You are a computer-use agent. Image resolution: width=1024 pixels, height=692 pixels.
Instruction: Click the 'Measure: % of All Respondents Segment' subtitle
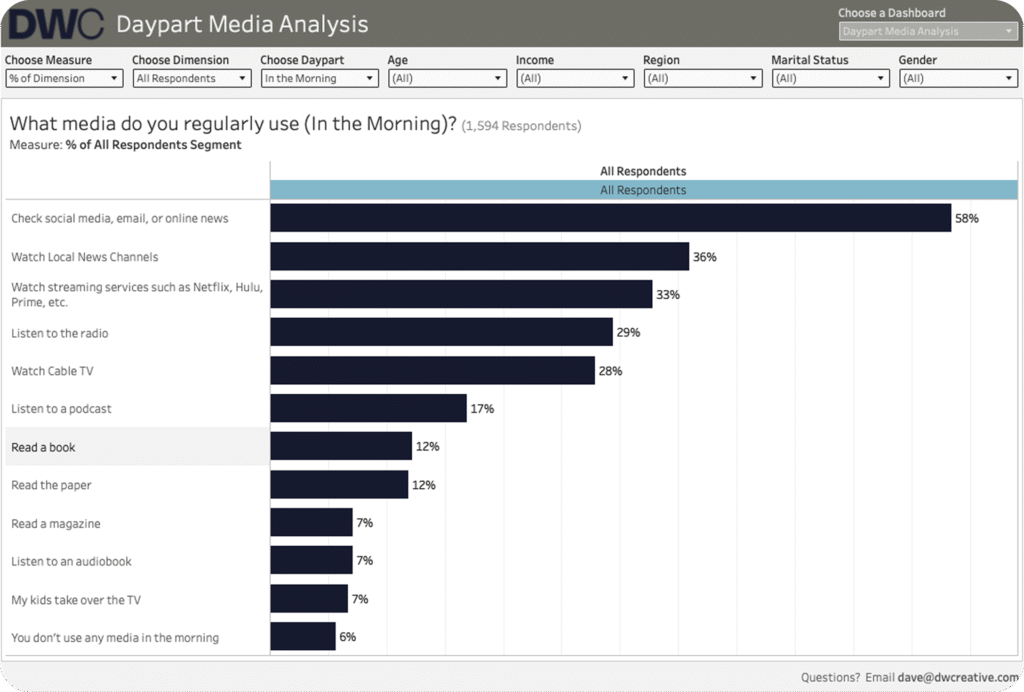coord(125,145)
